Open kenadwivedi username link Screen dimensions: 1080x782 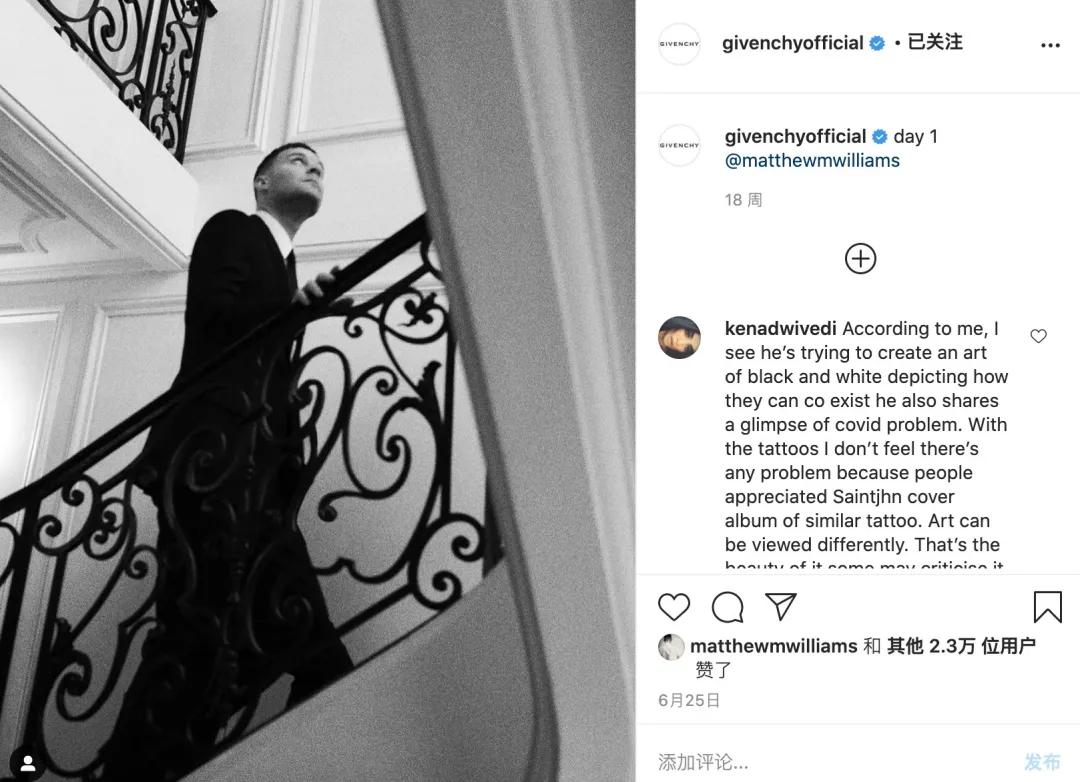[x=780, y=329]
